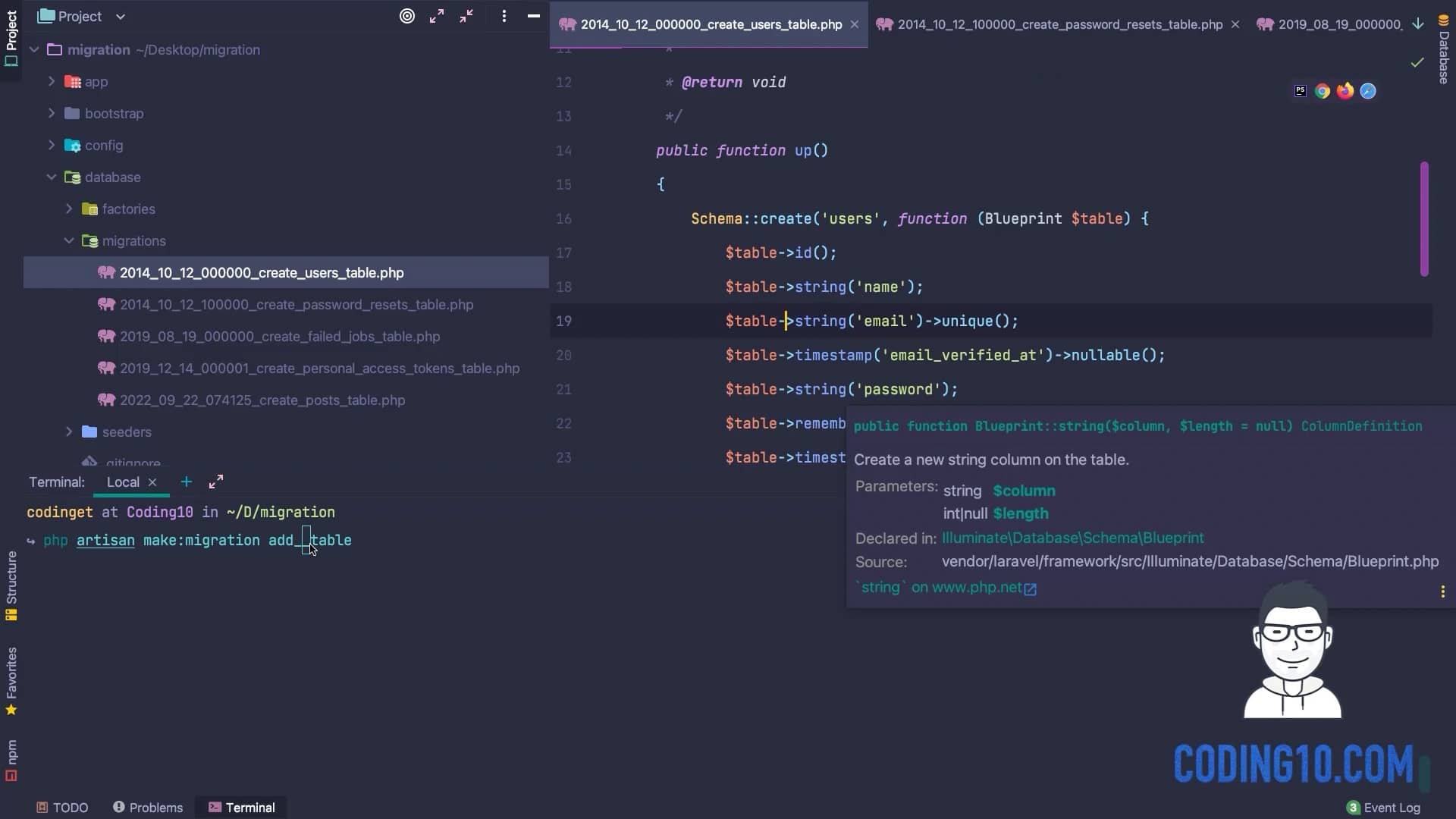The image size is (1456, 819).
Task: Expand the bootstrap folder
Action: (x=52, y=113)
